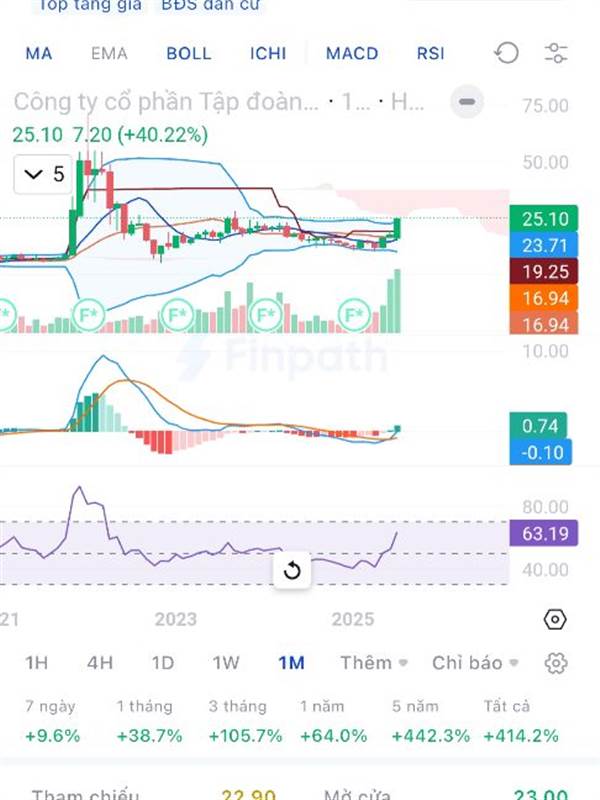Expand the indicator list dropdown showing 5
Image resolution: width=600 pixels, height=800 pixels.
(x=43, y=174)
